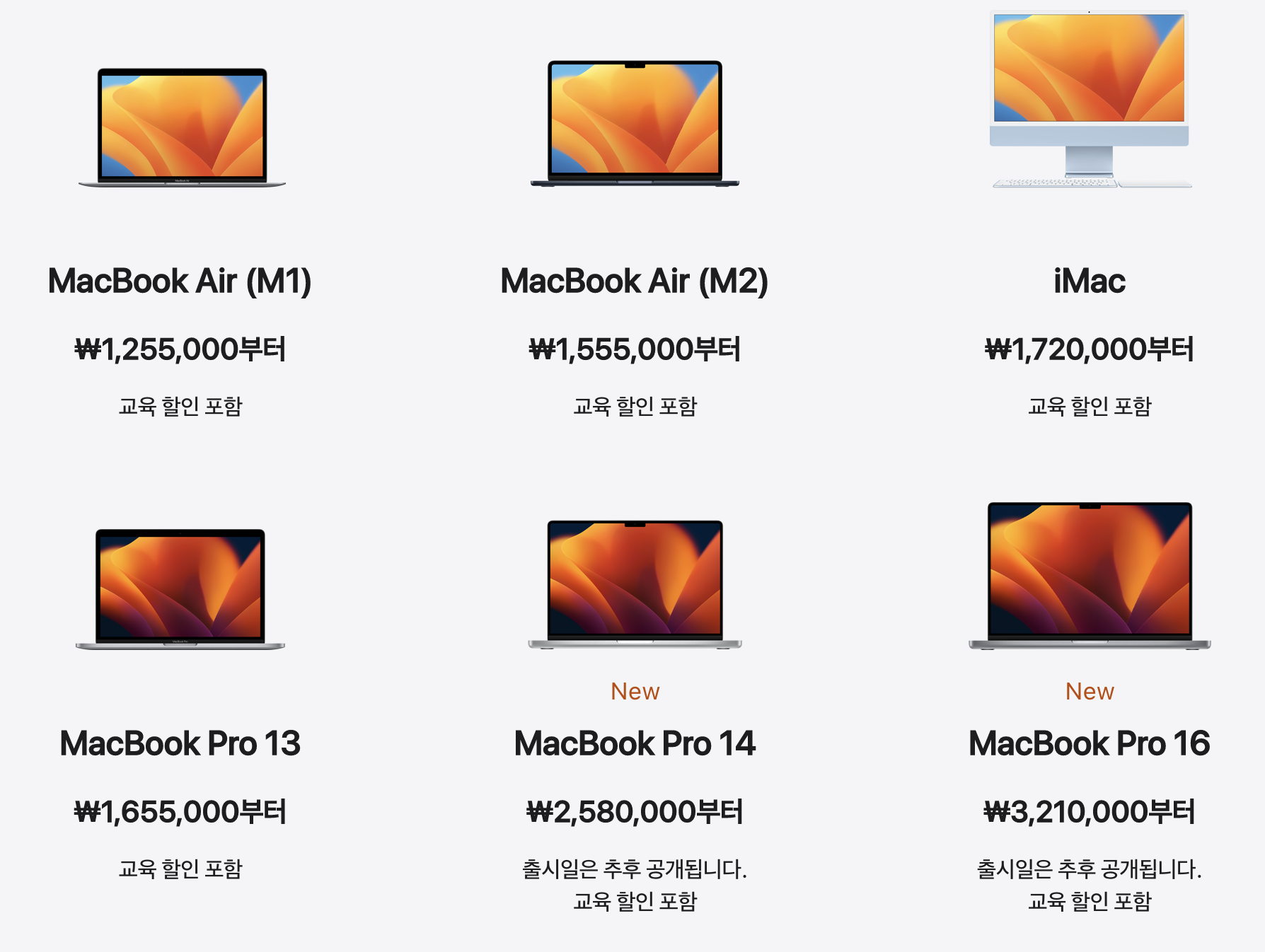Click the ₩1,555,000부터 price text
This screenshot has height=952, width=1265.
coord(635,349)
